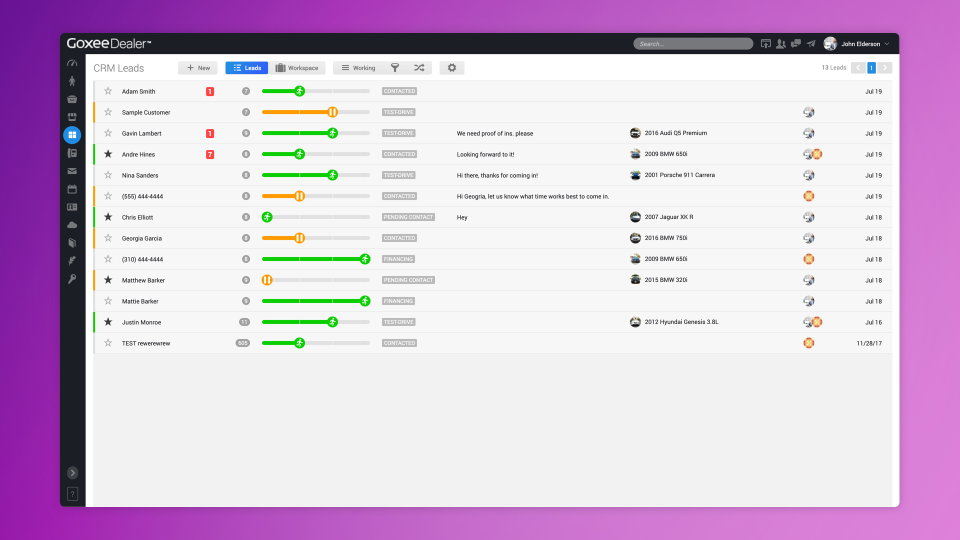Click the shuffle icon in toolbar
The height and width of the screenshot is (540, 960).
tap(419, 68)
